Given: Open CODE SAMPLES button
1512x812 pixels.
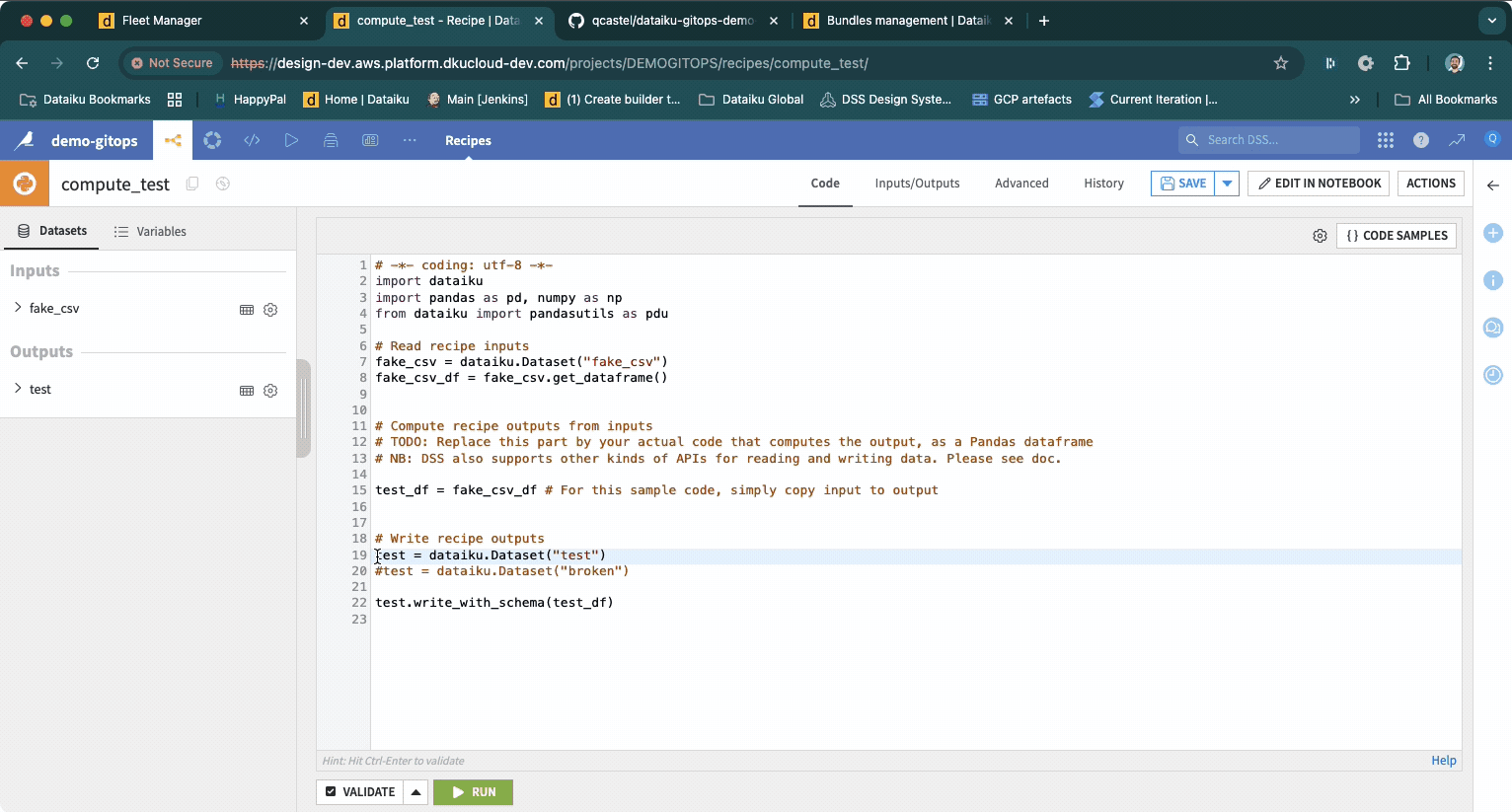Looking at the screenshot, I should (x=1397, y=236).
